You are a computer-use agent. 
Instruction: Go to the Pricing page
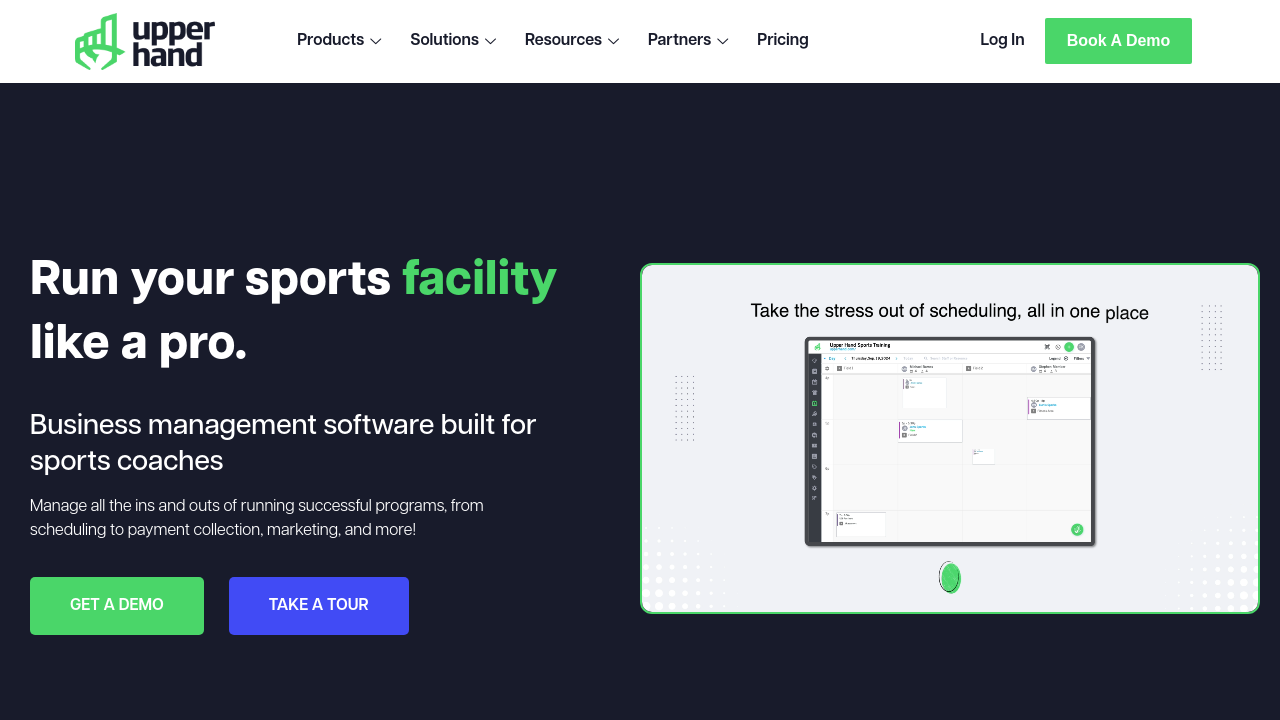point(782,40)
